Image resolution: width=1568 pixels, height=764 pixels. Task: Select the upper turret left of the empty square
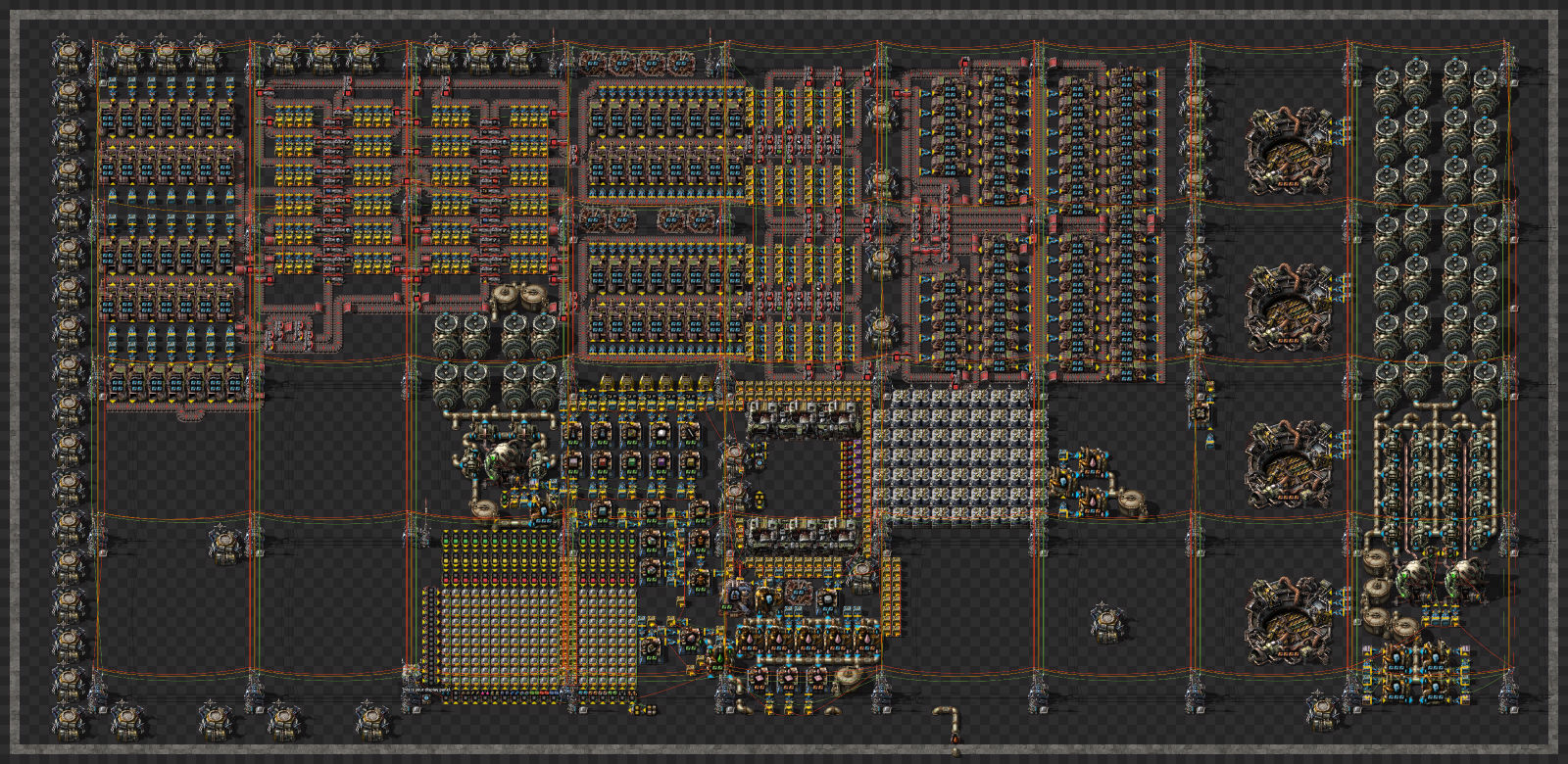click(737, 456)
